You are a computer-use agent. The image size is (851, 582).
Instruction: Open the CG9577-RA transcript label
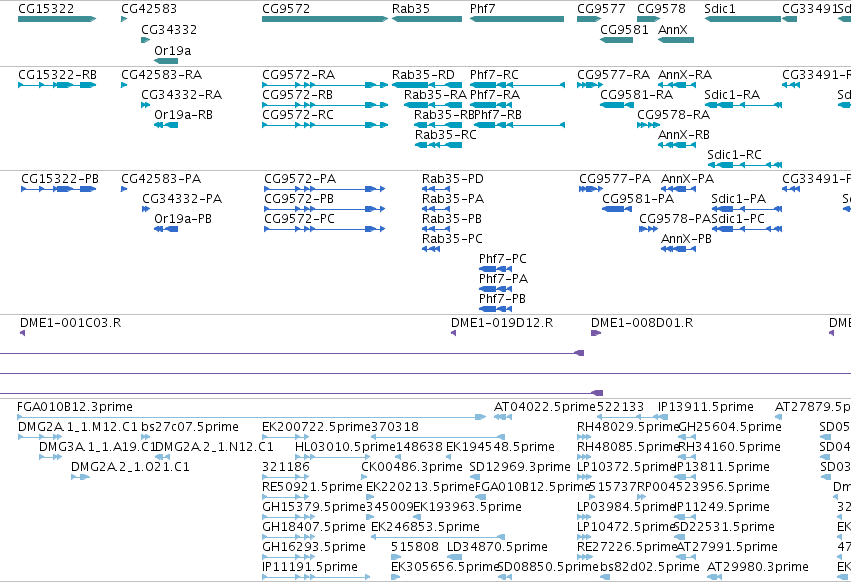(x=613, y=74)
